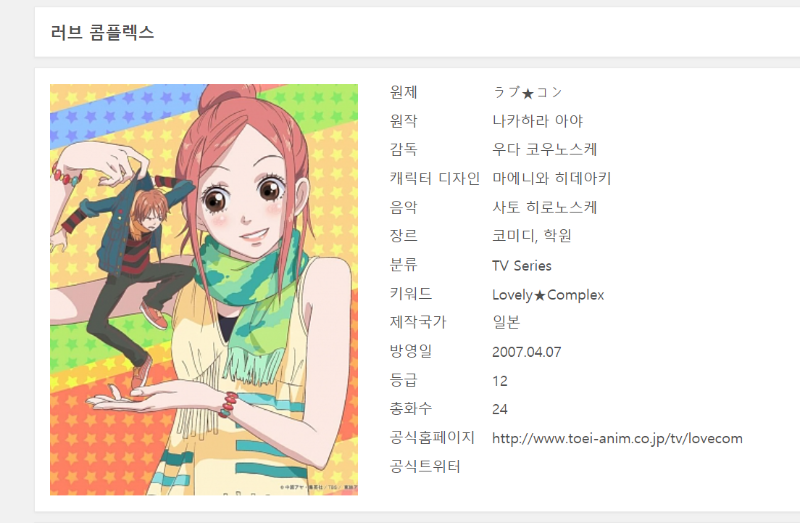Image resolution: width=800 pixels, height=523 pixels.
Task: Click the production country value 일본
Action: coord(506,322)
